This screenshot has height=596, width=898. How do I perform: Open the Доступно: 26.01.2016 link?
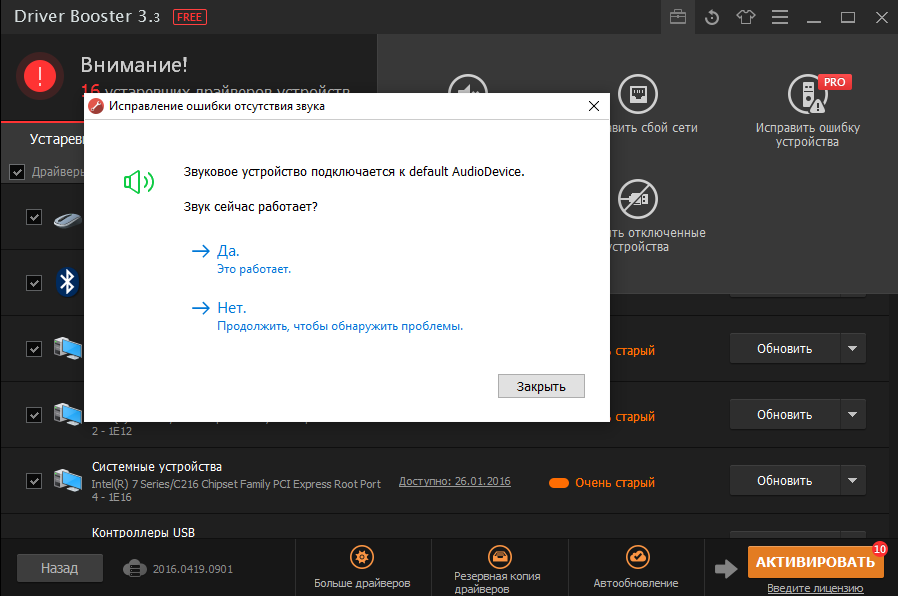(x=455, y=481)
